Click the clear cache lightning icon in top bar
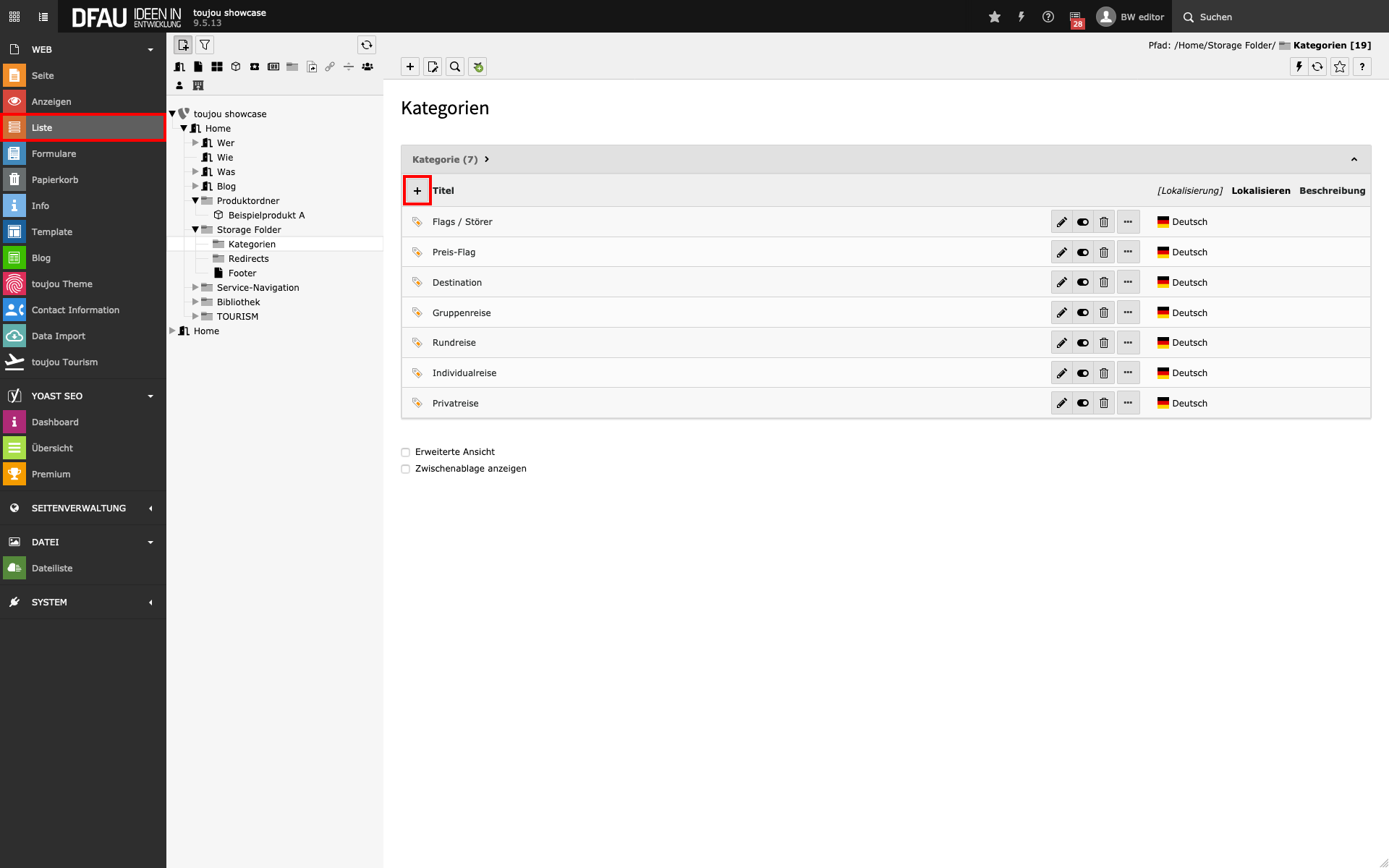1389x868 pixels. pos(1021,17)
